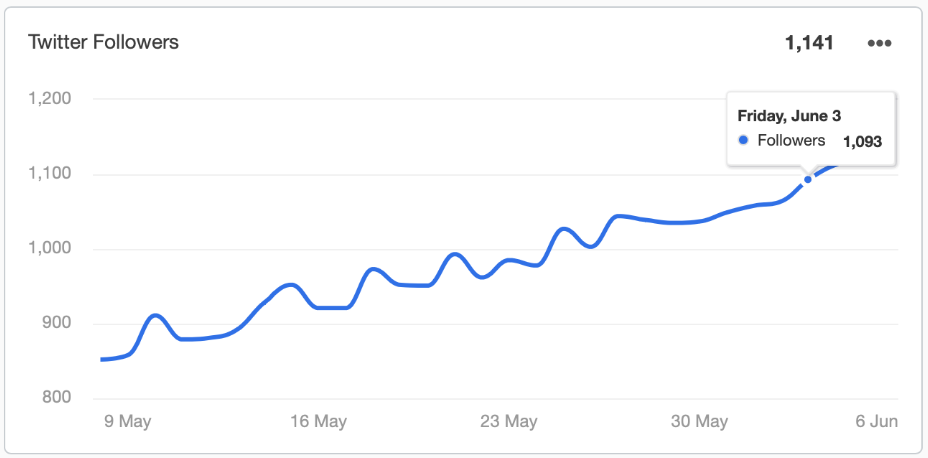Click the tooltip pointer arrow above the data point
Viewport: 928px width, 458px height.
(807, 169)
